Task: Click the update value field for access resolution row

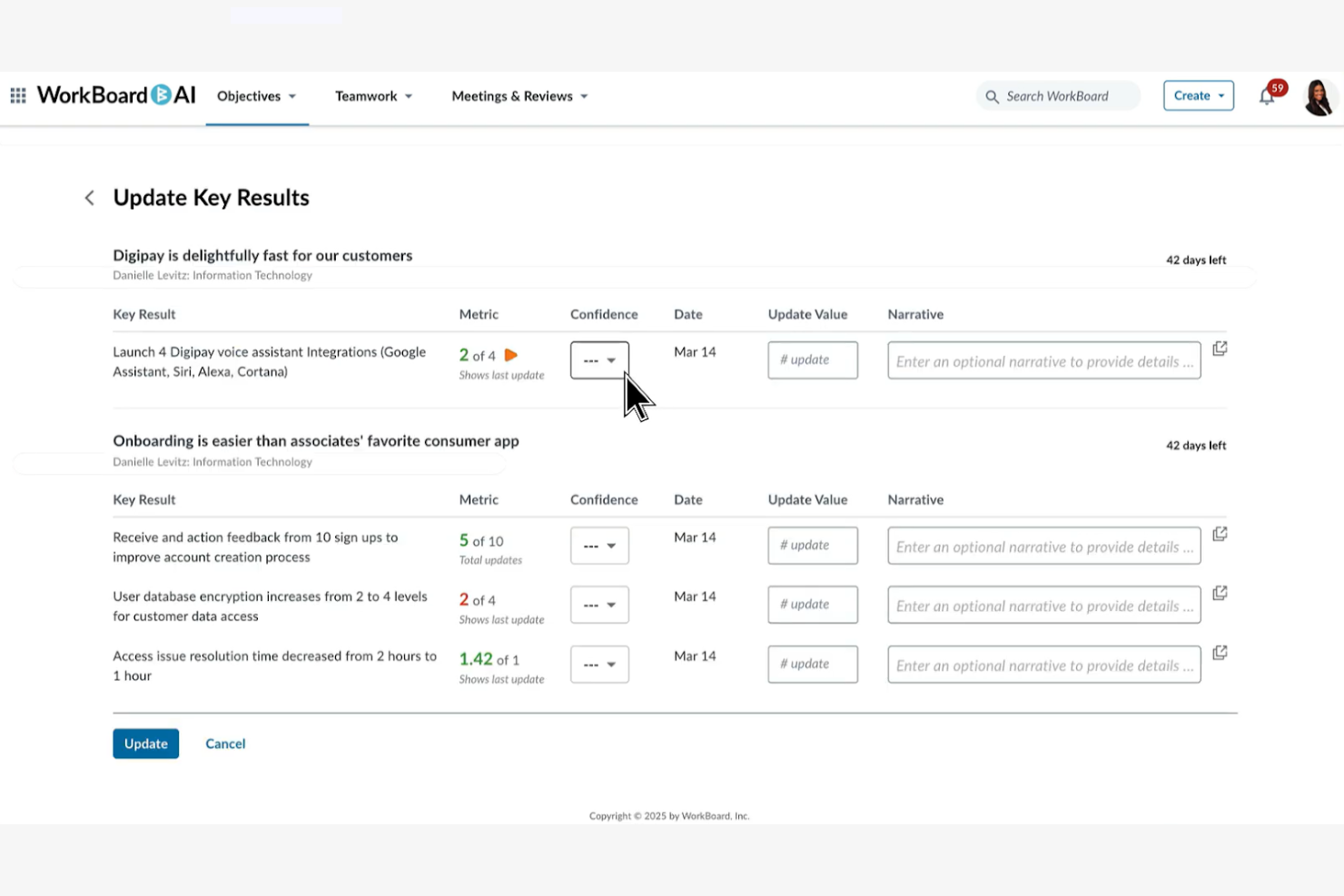Action: coord(812,664)
